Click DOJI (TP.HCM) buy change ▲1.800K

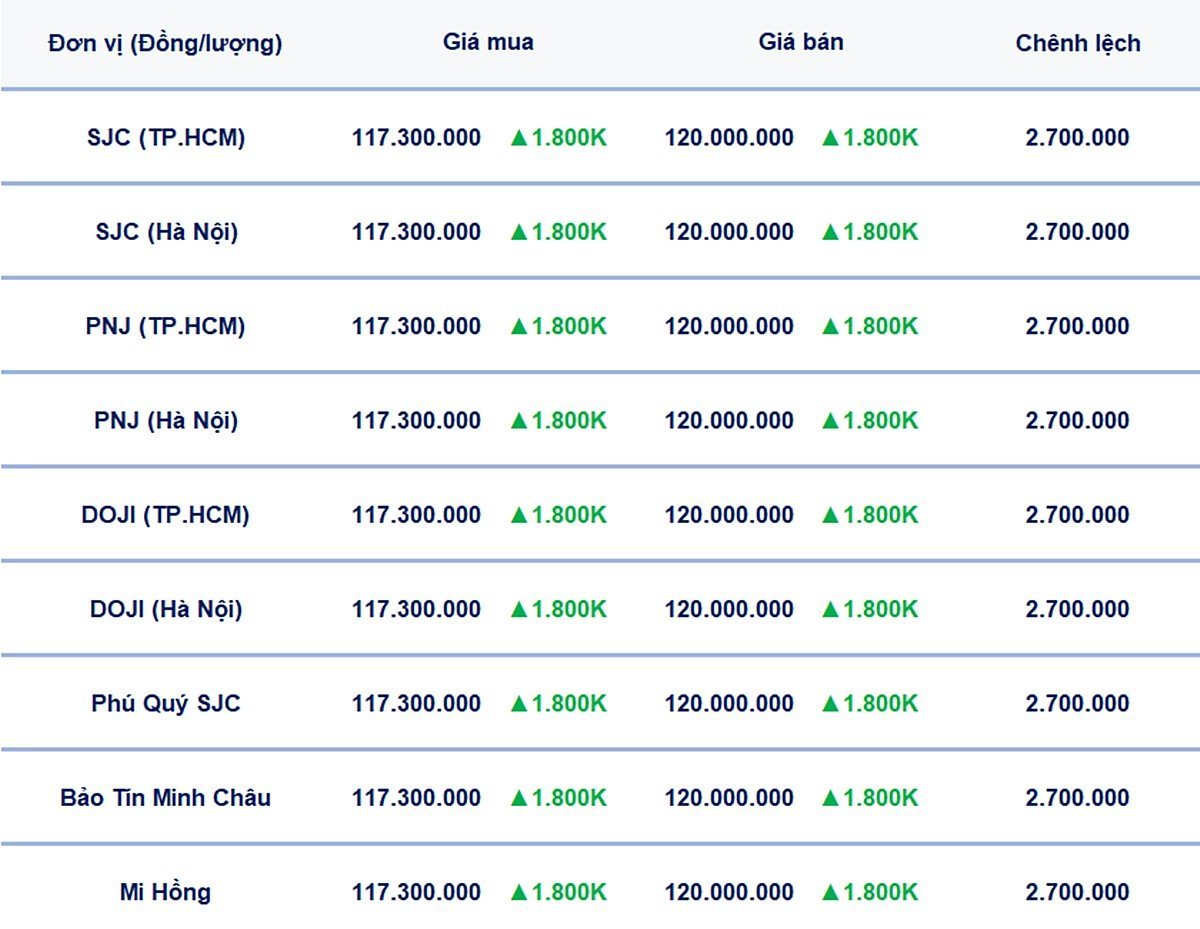click(x=558, y=515)
